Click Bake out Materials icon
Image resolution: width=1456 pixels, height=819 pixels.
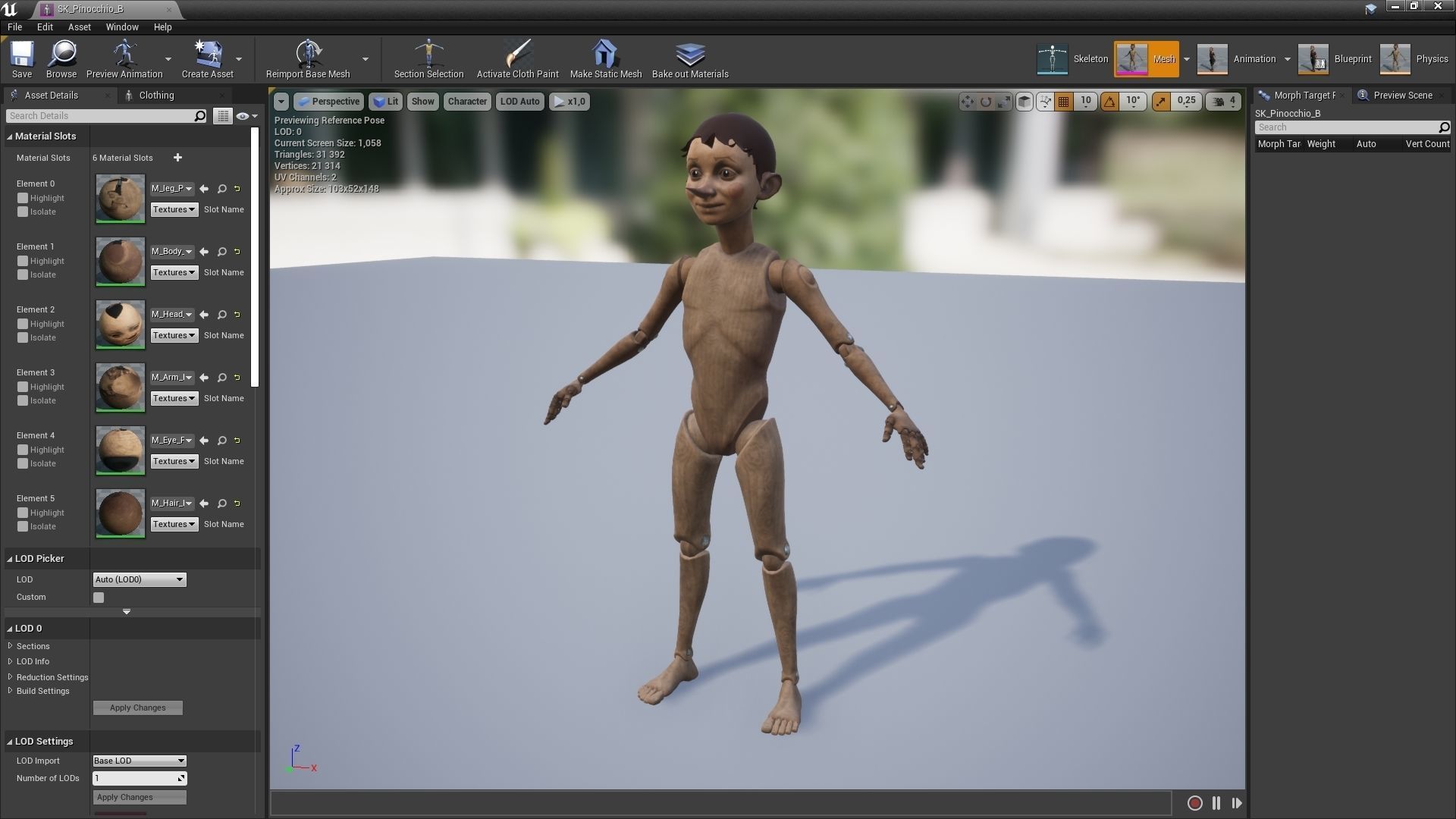point(690,58)
